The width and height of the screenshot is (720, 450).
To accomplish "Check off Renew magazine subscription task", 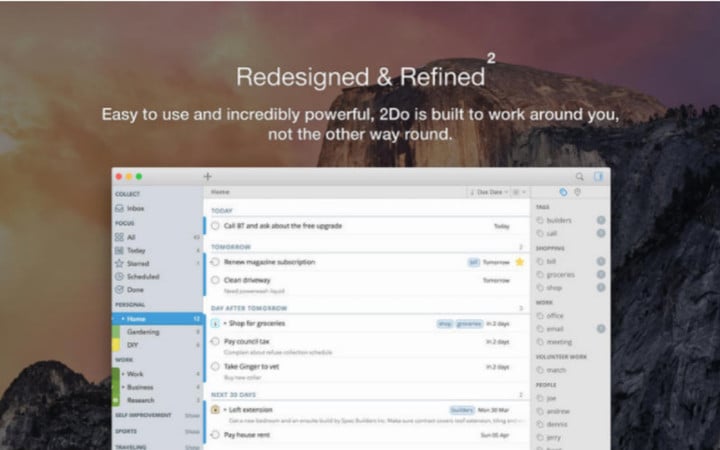I will pyautogui.click(x=215, y=262).
